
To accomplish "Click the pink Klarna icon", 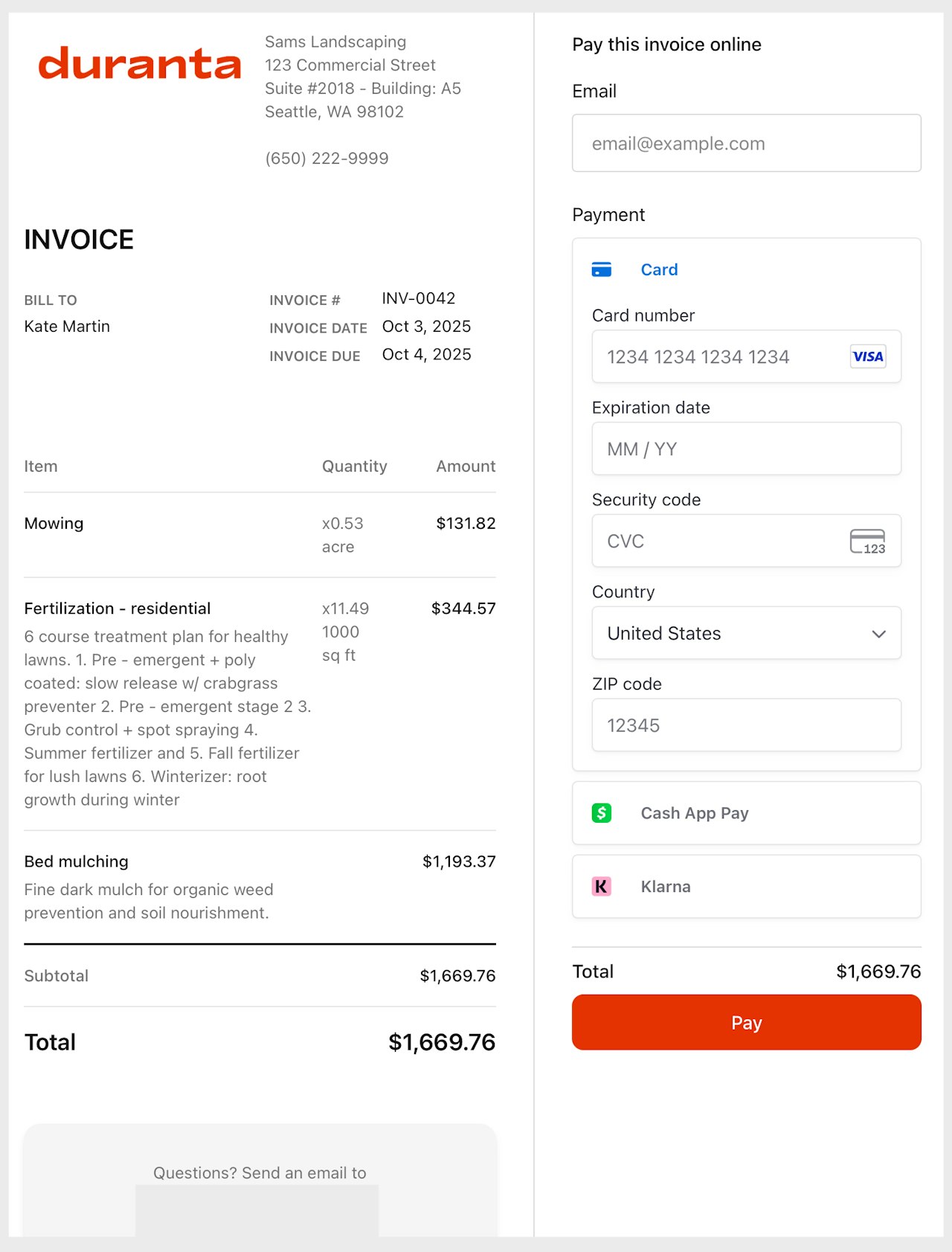I will point(601,887).
